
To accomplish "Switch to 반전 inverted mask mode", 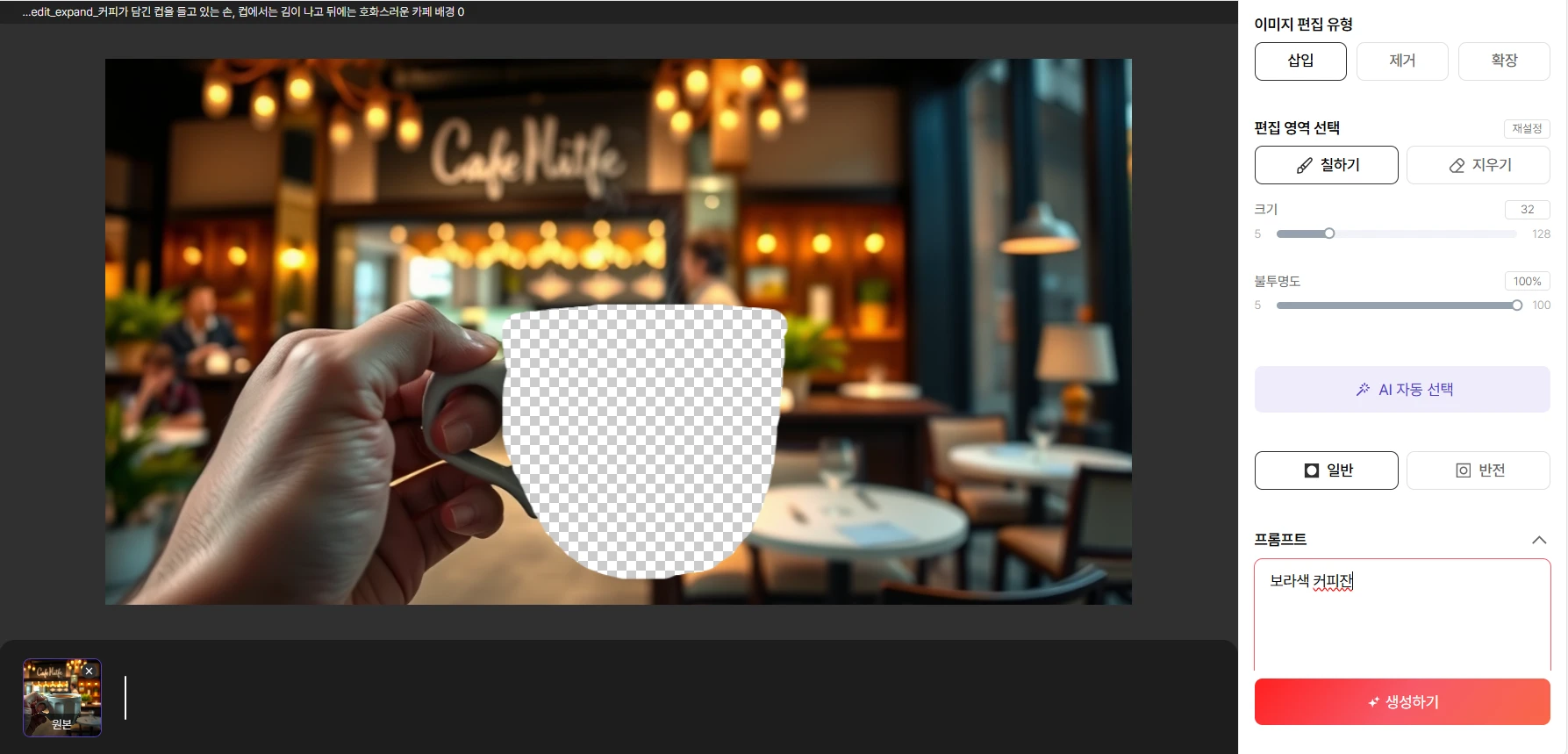I will coord(1478,470).
